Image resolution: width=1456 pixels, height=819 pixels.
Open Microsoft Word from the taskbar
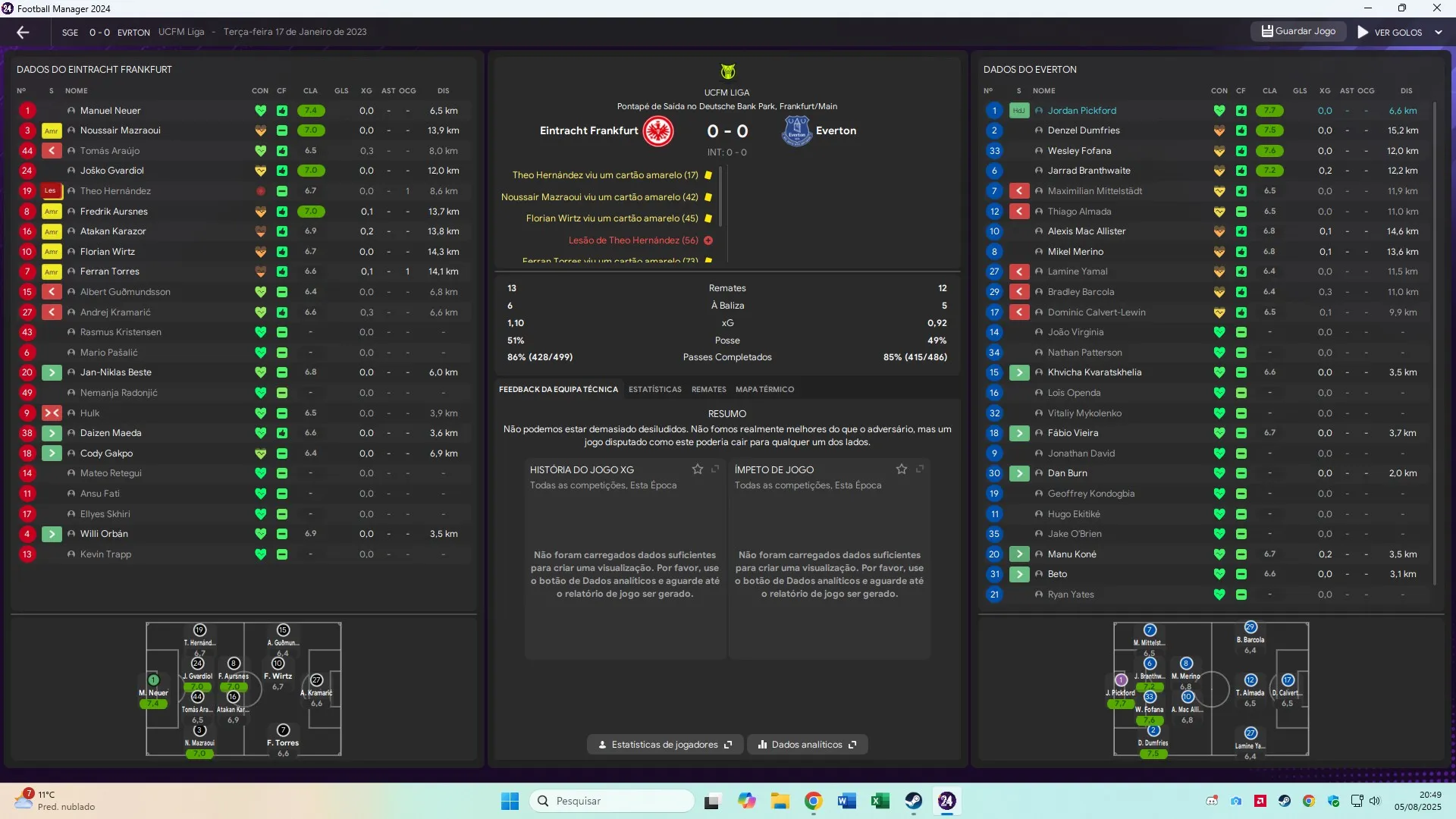pos(846,801)
